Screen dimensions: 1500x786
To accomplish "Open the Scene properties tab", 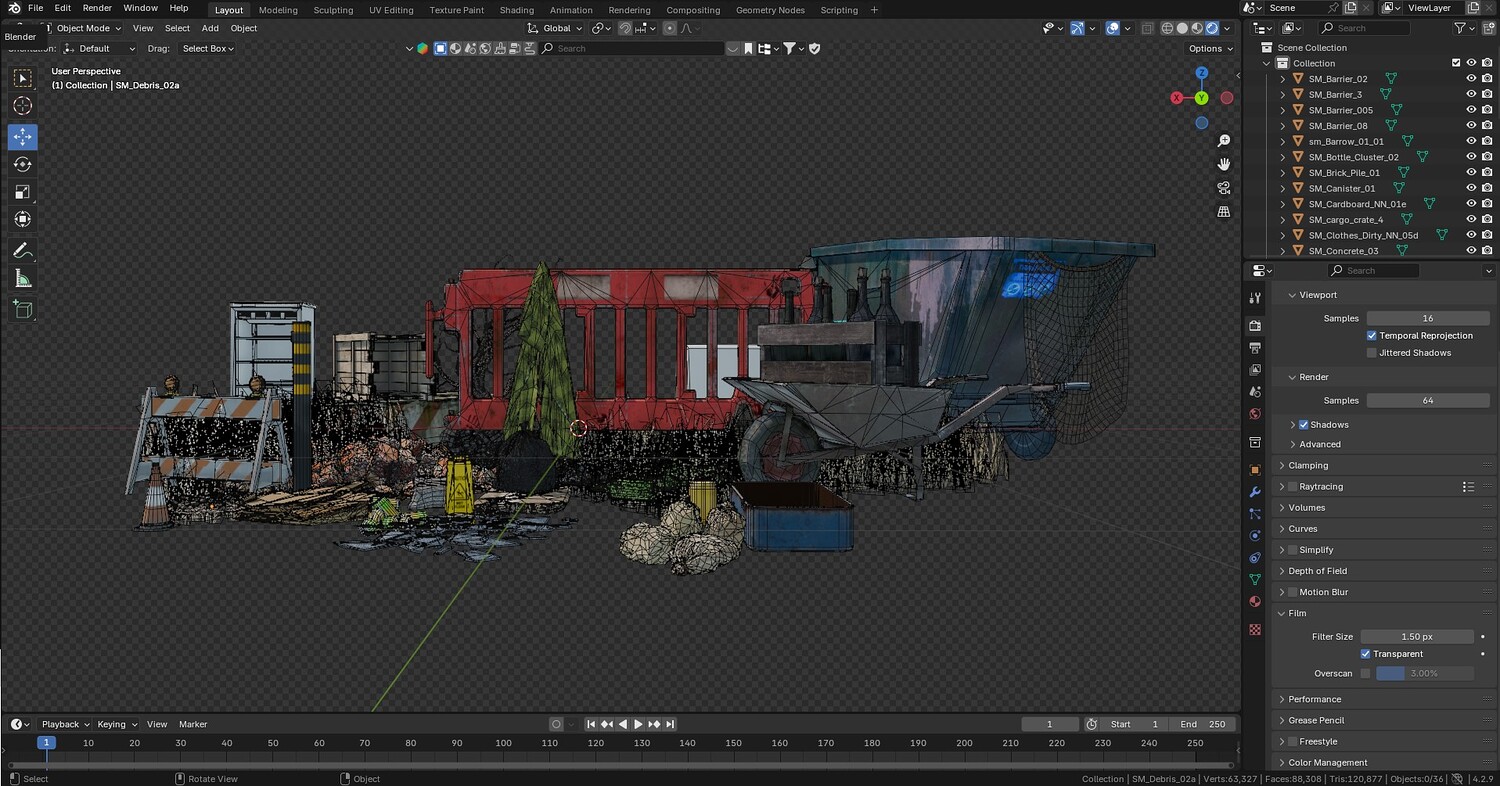I will tap(1255, 391).
